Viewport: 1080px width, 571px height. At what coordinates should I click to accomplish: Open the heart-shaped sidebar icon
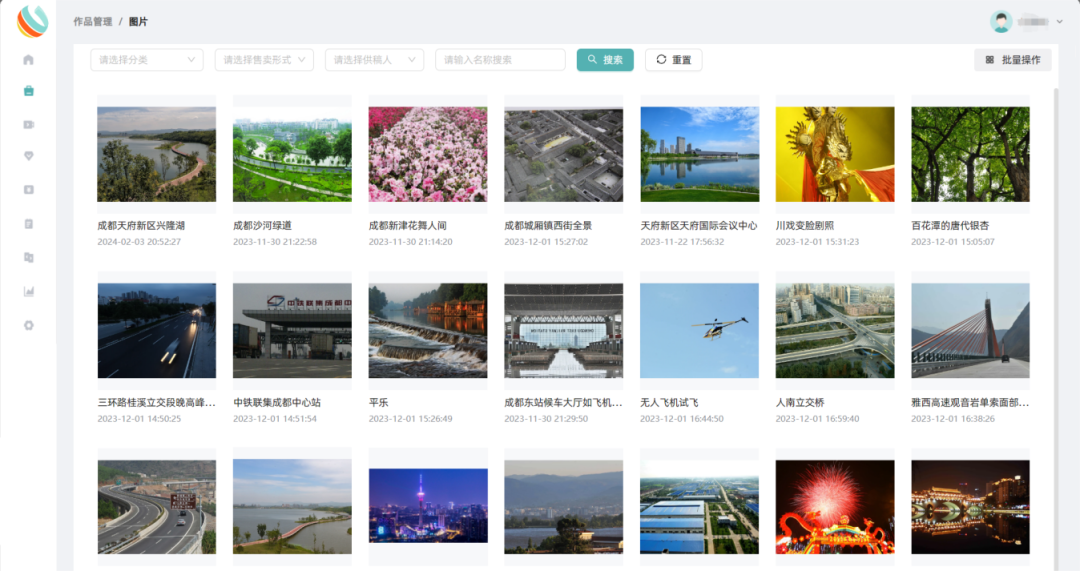click(29, 156)
